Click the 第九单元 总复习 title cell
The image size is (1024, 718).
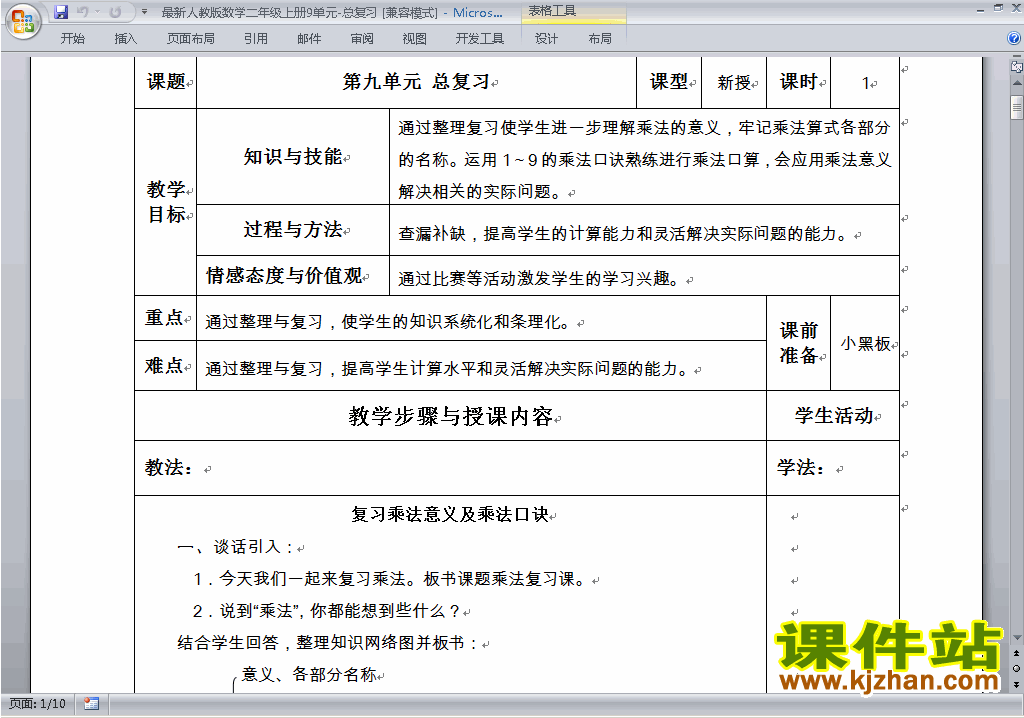pos(417,82)
